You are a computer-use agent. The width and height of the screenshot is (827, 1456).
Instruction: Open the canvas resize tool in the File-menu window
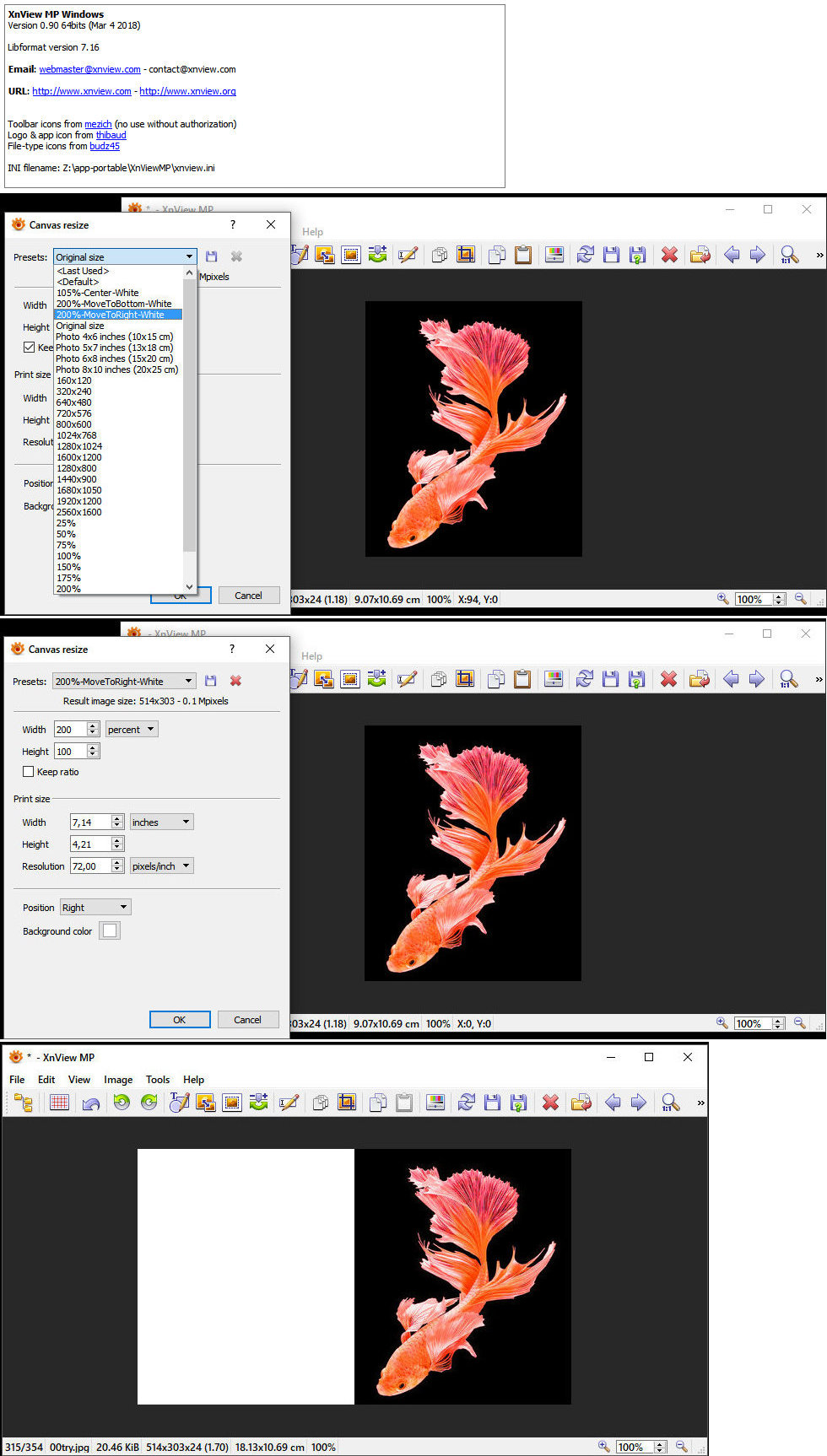(232, 1103)
